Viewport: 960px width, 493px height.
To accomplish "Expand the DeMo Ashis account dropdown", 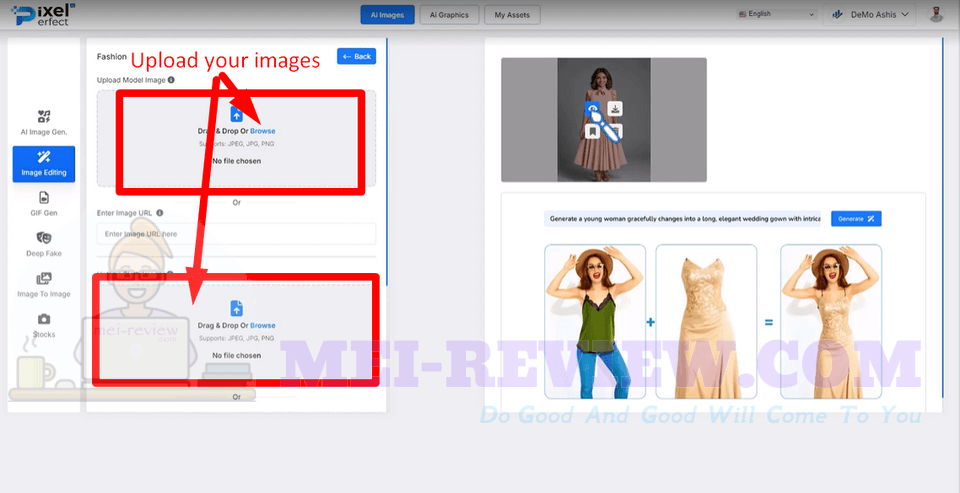I will (870, 14).
